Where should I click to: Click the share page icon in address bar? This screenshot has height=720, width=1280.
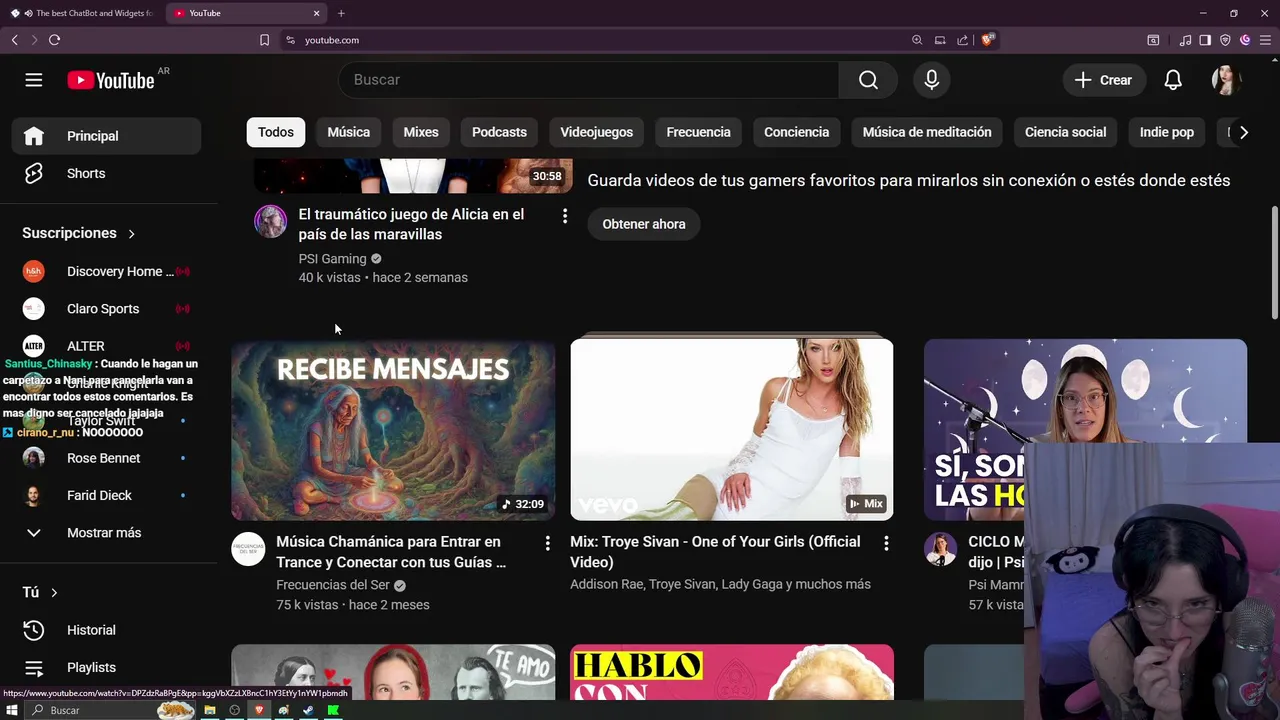[962, 40]
